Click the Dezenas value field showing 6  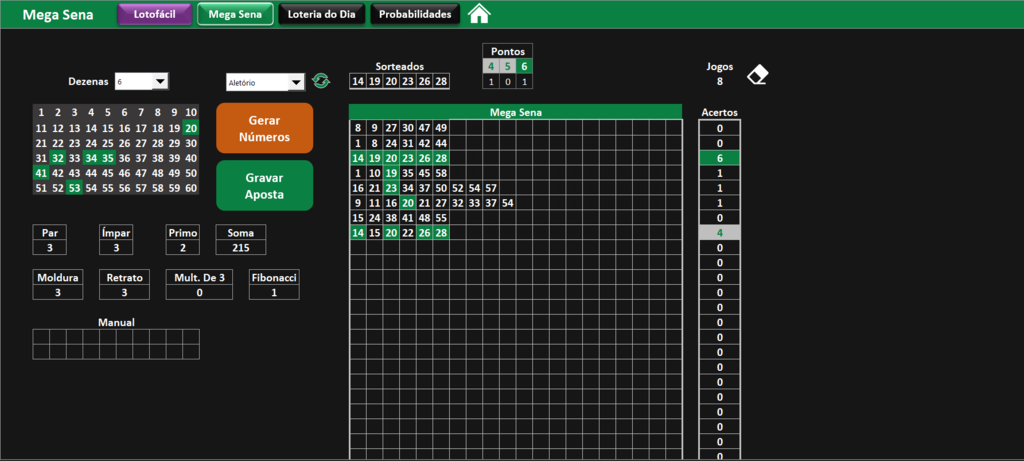[134, 82]
